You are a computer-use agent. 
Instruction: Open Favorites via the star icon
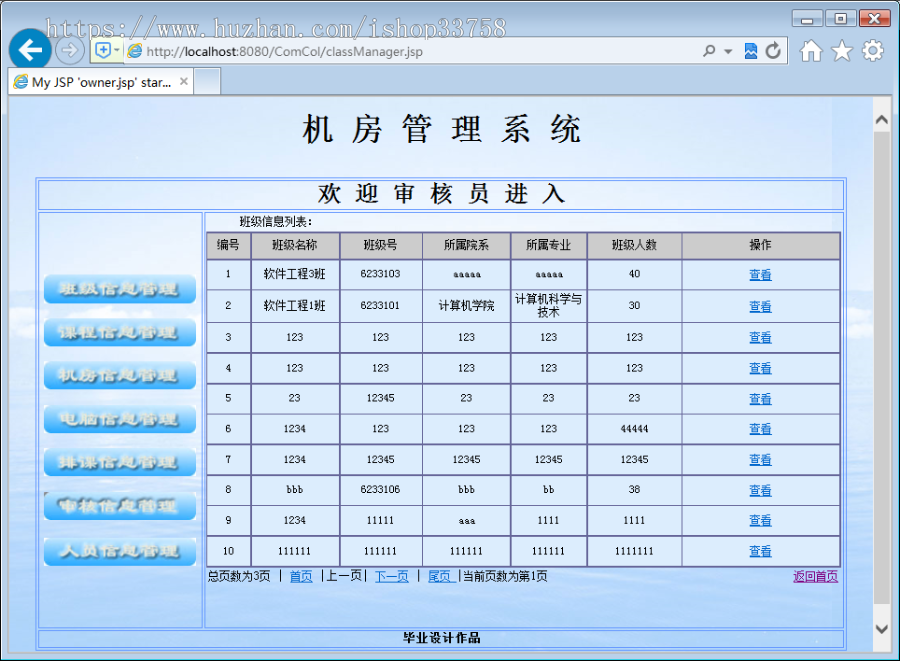click(x=840, y=49)
